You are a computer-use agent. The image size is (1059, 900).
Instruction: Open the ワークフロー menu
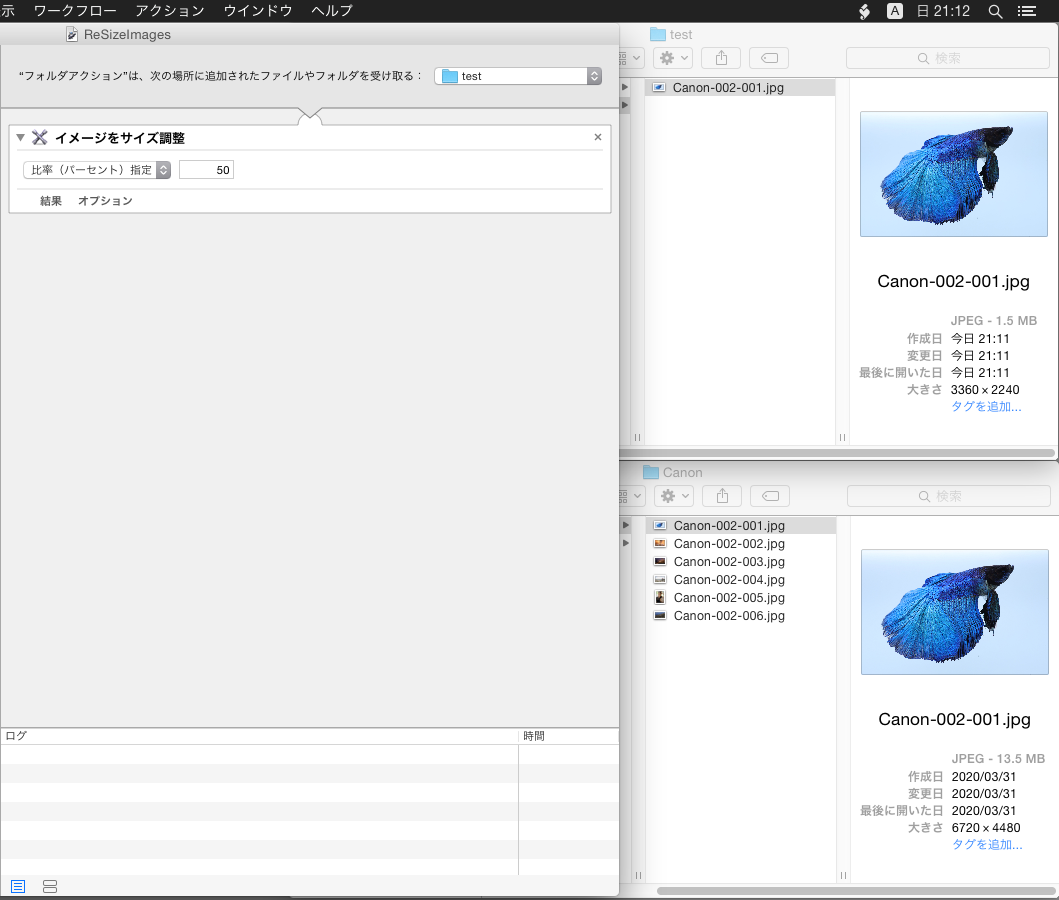[75, 11]
